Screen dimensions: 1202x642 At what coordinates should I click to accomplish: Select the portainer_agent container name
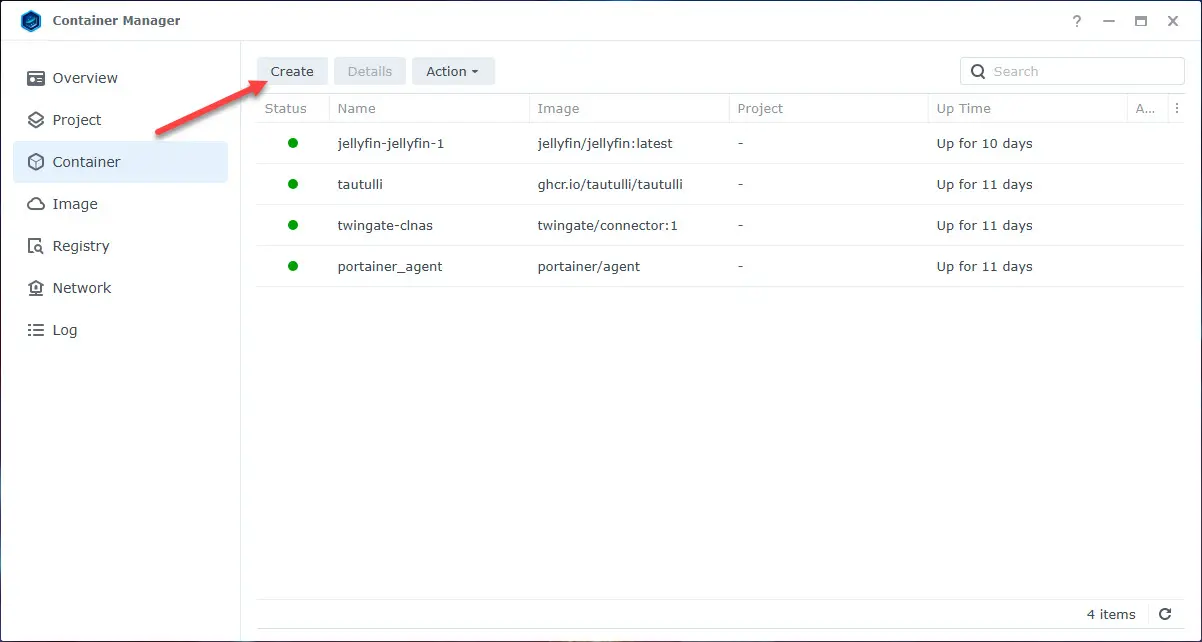(390, 266)
